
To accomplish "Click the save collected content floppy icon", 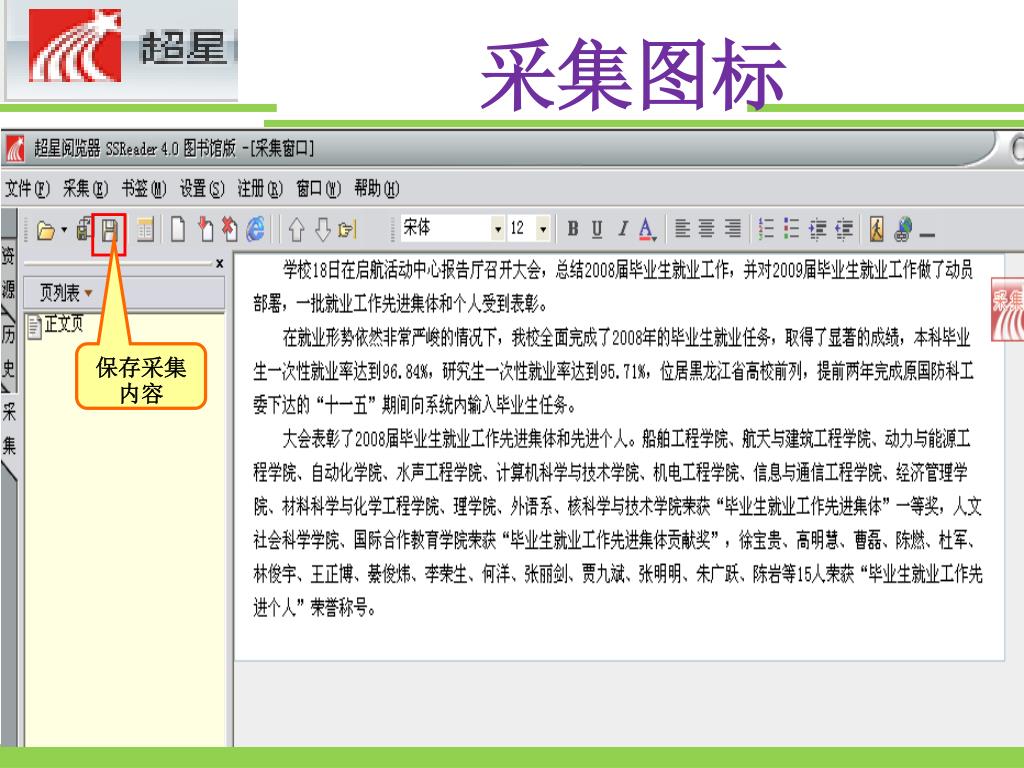I will pos(109,229).
